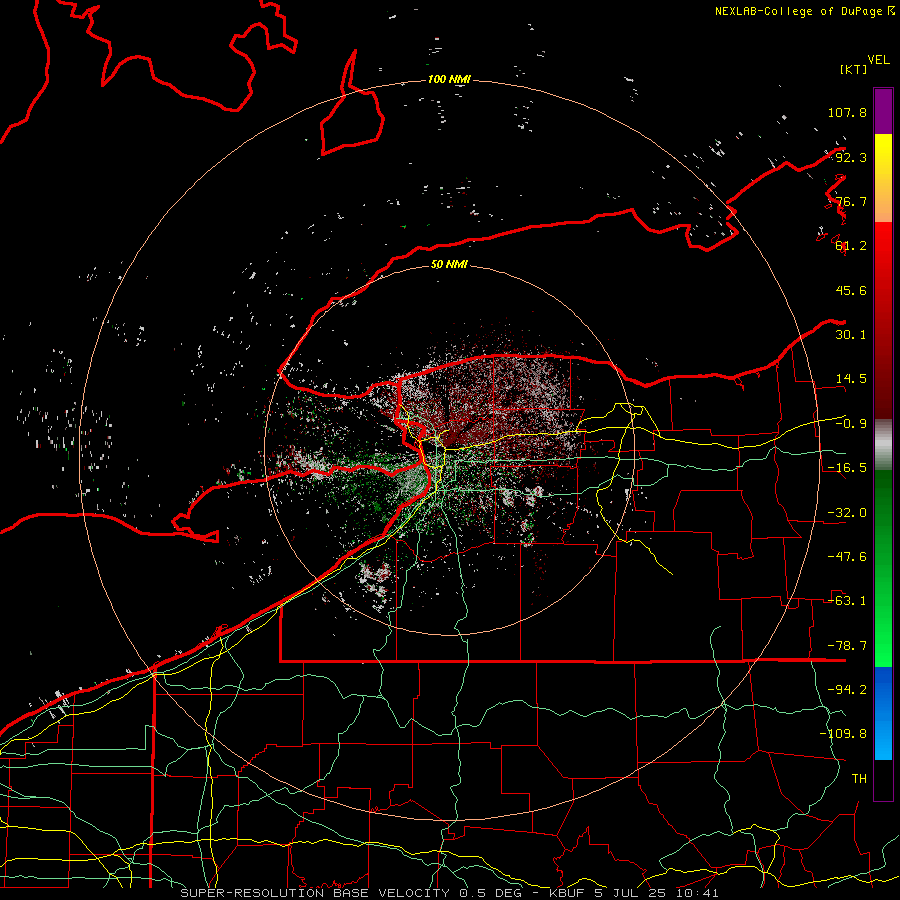
Task: Click the 14.5 velocity scale value
Action: tap(851, 379)
